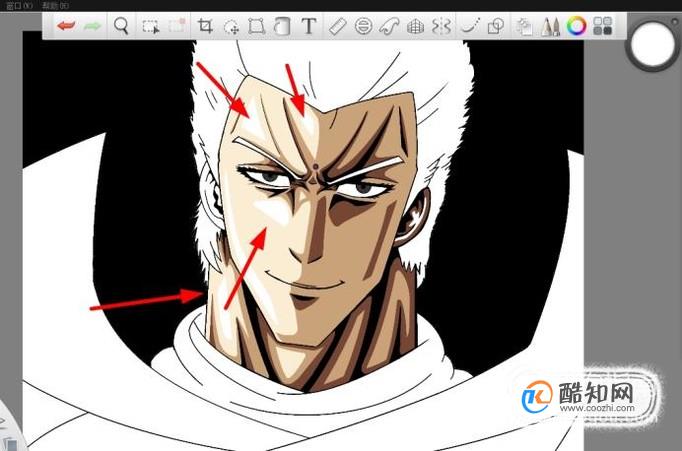Activate the Perspective guides tool
The width and height of the screenshot is (682, 451).
415,27
